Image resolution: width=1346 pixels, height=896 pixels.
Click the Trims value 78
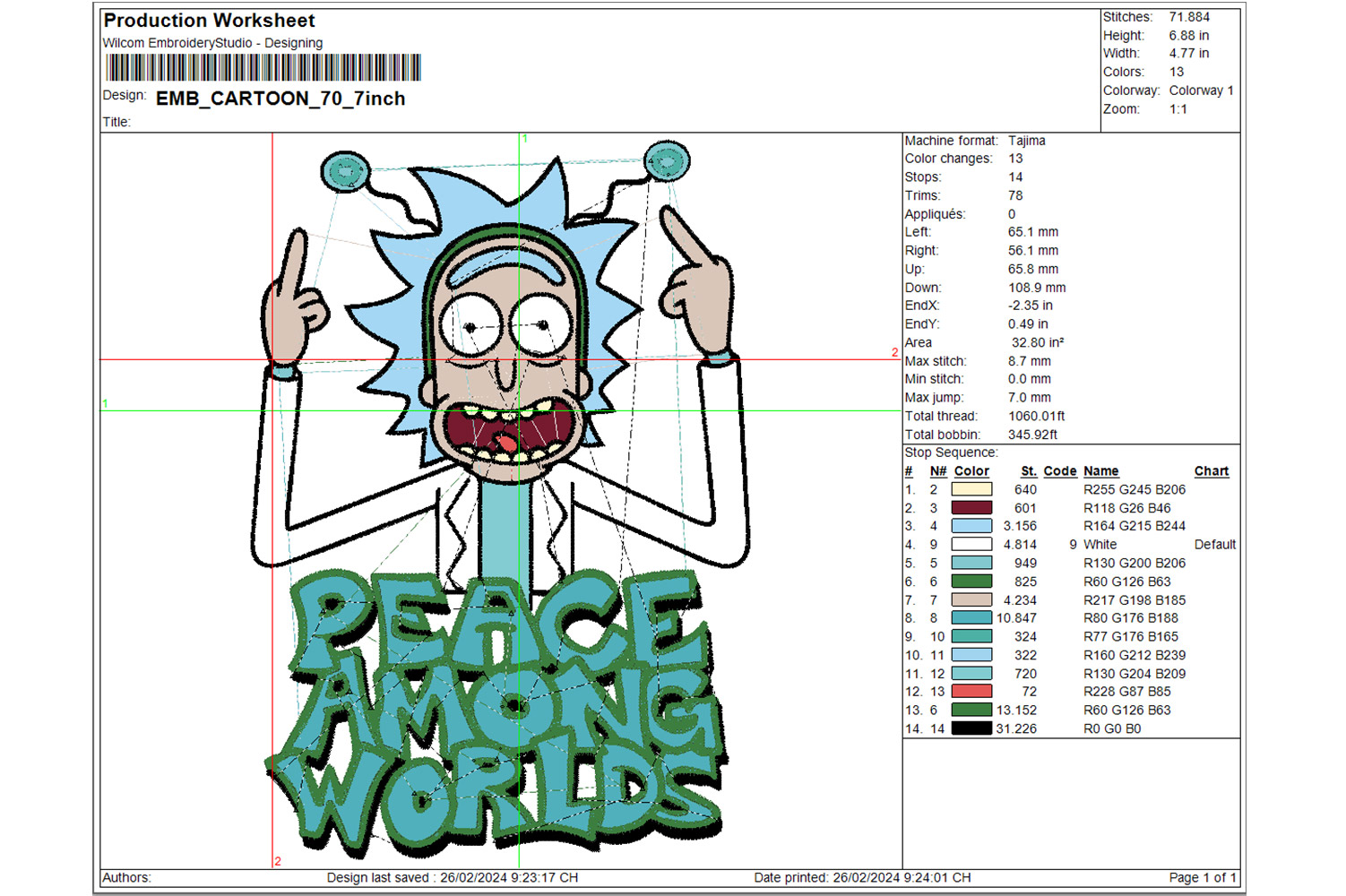coord(1015,195)
